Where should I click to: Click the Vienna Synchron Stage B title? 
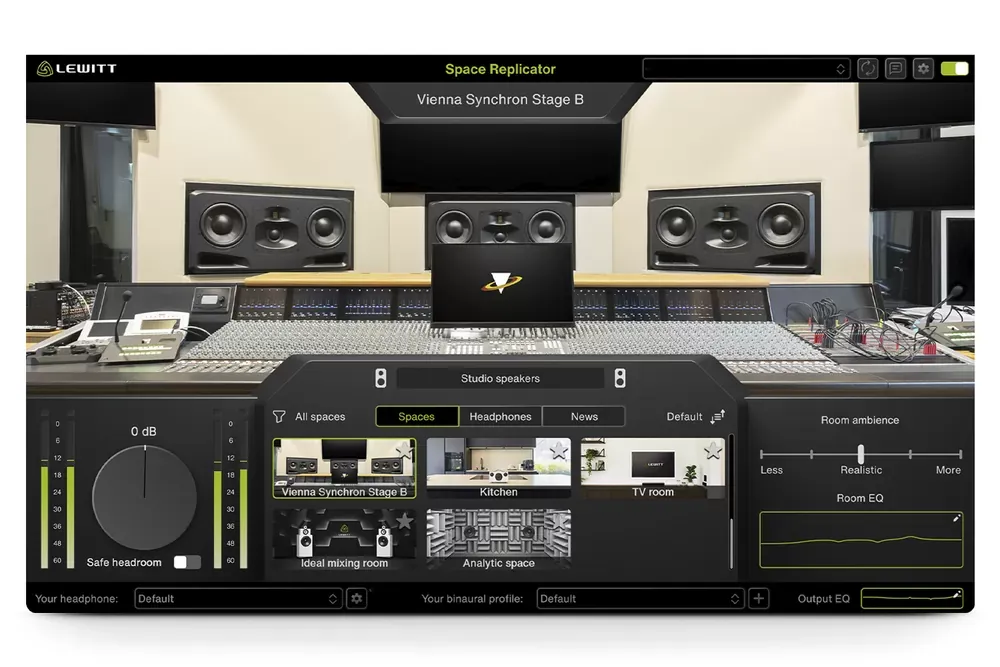(x=500, y=99)
